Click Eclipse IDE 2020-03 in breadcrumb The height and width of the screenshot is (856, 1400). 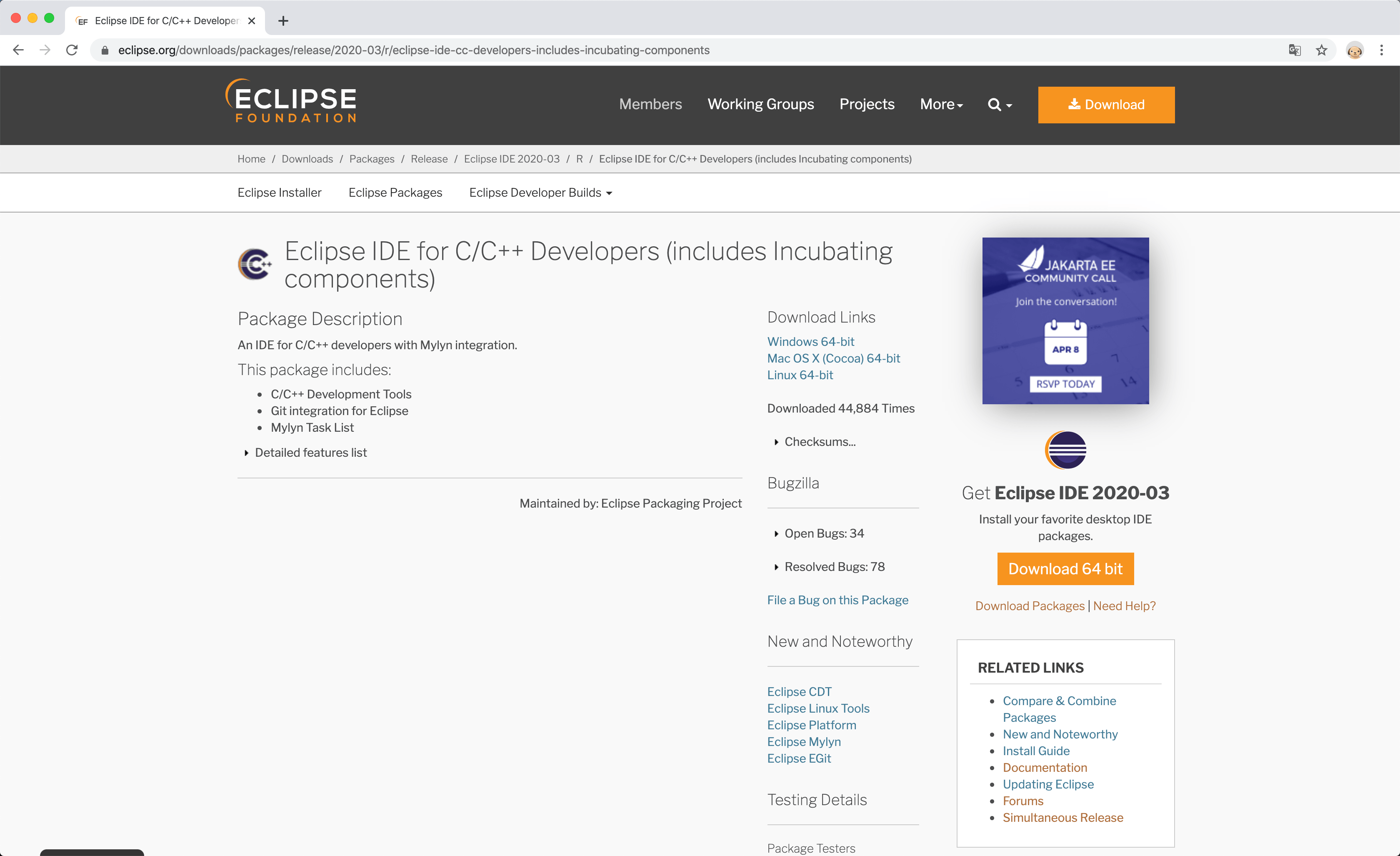[511, 159]
